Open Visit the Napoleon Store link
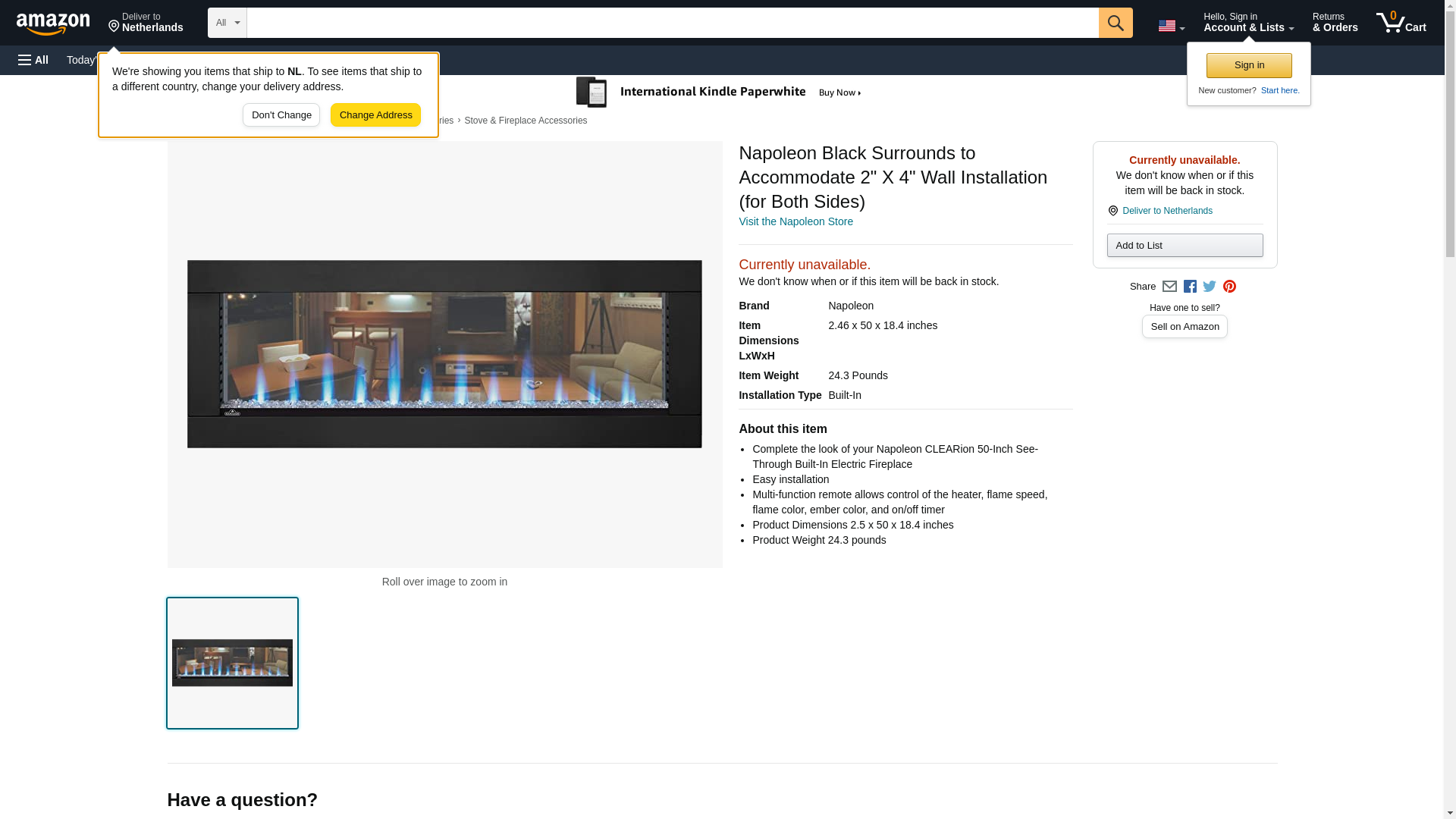The width and height of the screenshot is (1456, 819). point(795,221)
